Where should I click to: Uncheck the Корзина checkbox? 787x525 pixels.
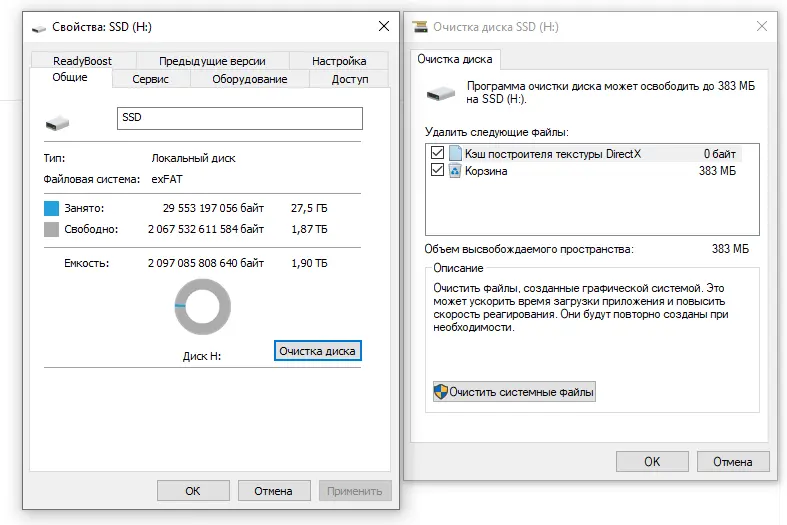437,171
